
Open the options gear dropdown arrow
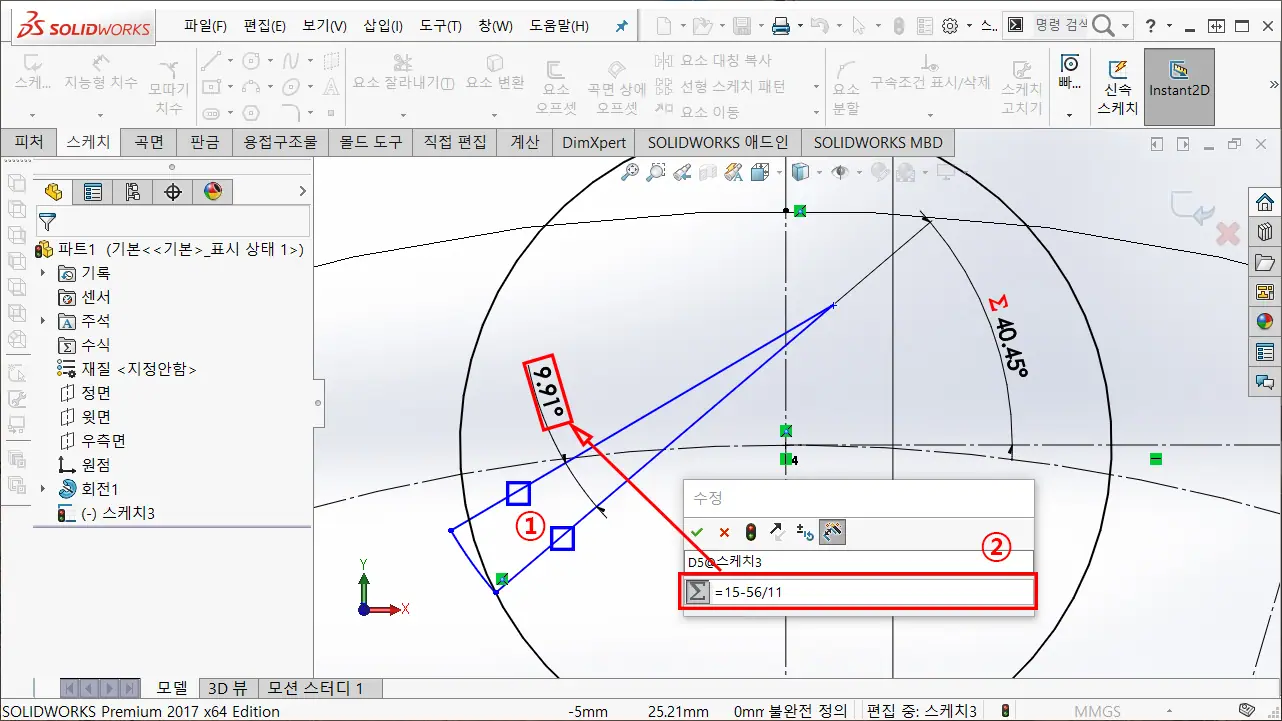[968, 27]
